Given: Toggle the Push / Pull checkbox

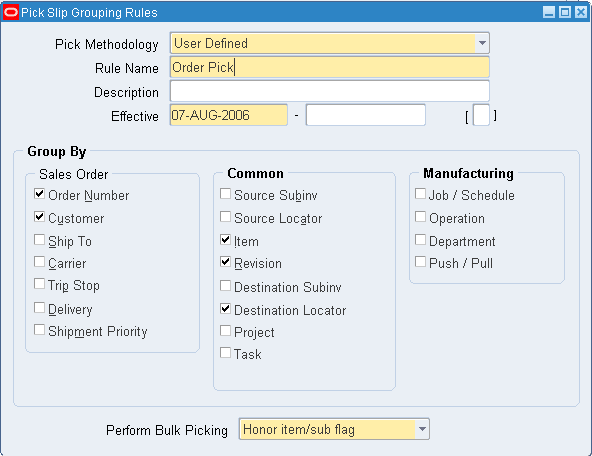Looking at the screenshot, I should [x=420, y=262].
